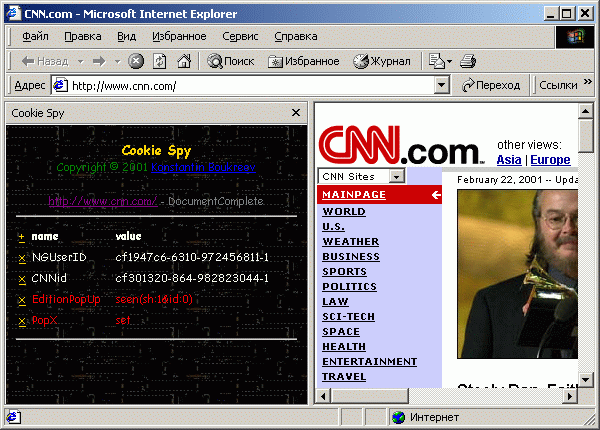Screen dimensions: 600x430
Task: Click the vertical scrollbar up arrow
Action: click(585, 111)
